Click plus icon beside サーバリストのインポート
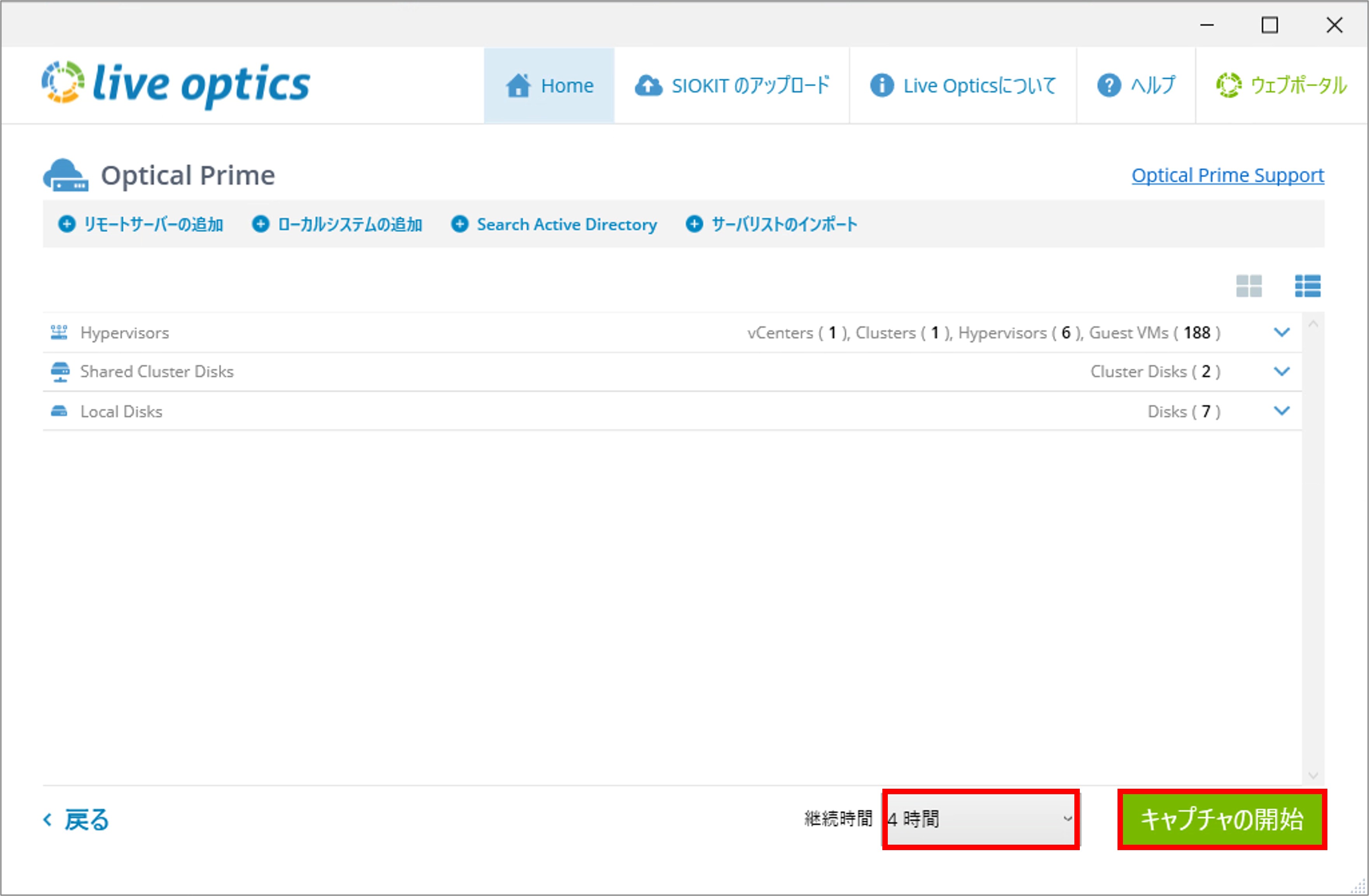Image resolution: width=1369 pixels, height=896 pixels. tap(694, 224)
